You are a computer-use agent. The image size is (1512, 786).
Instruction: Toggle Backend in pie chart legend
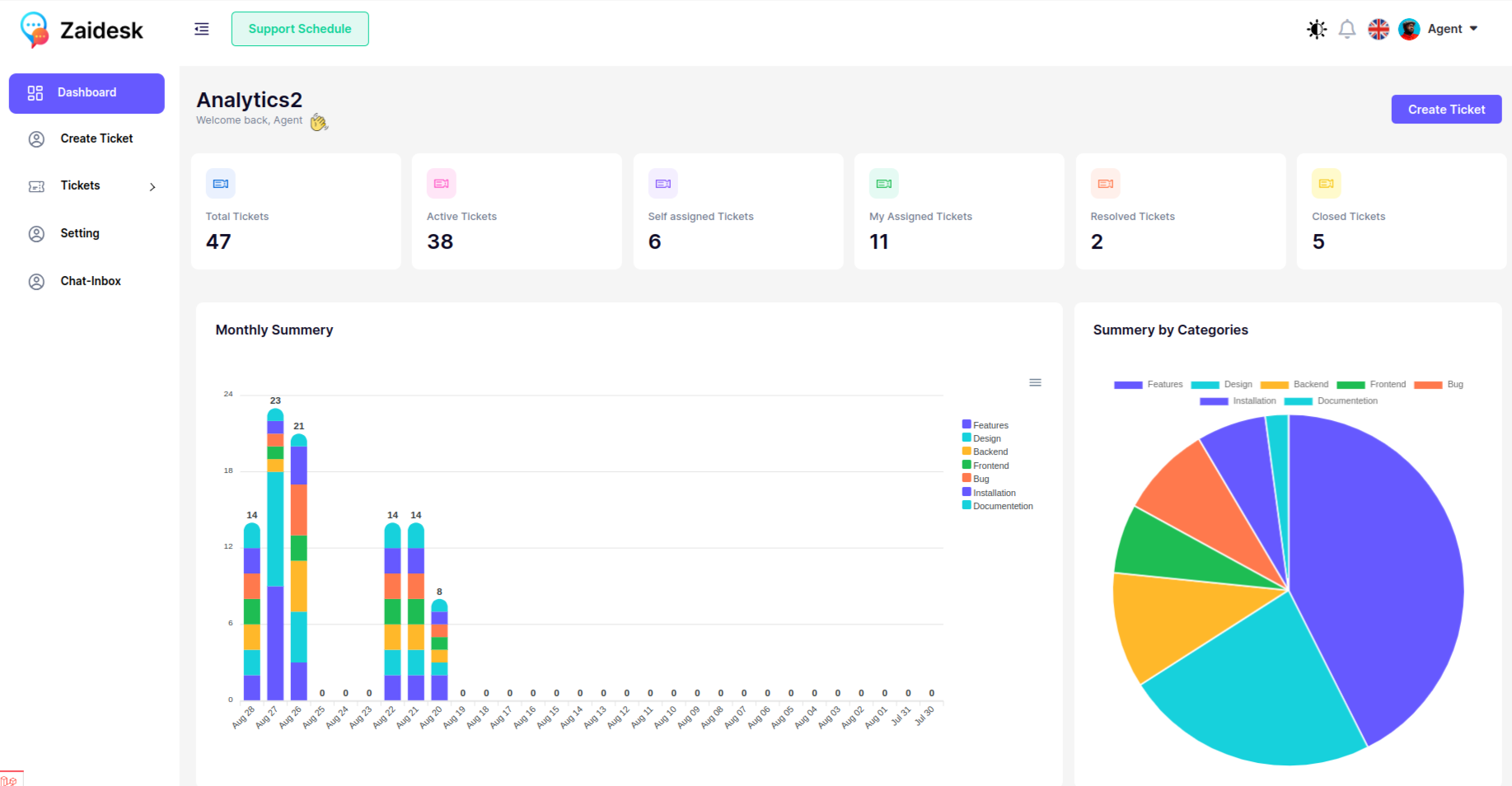pos(1294,385)
